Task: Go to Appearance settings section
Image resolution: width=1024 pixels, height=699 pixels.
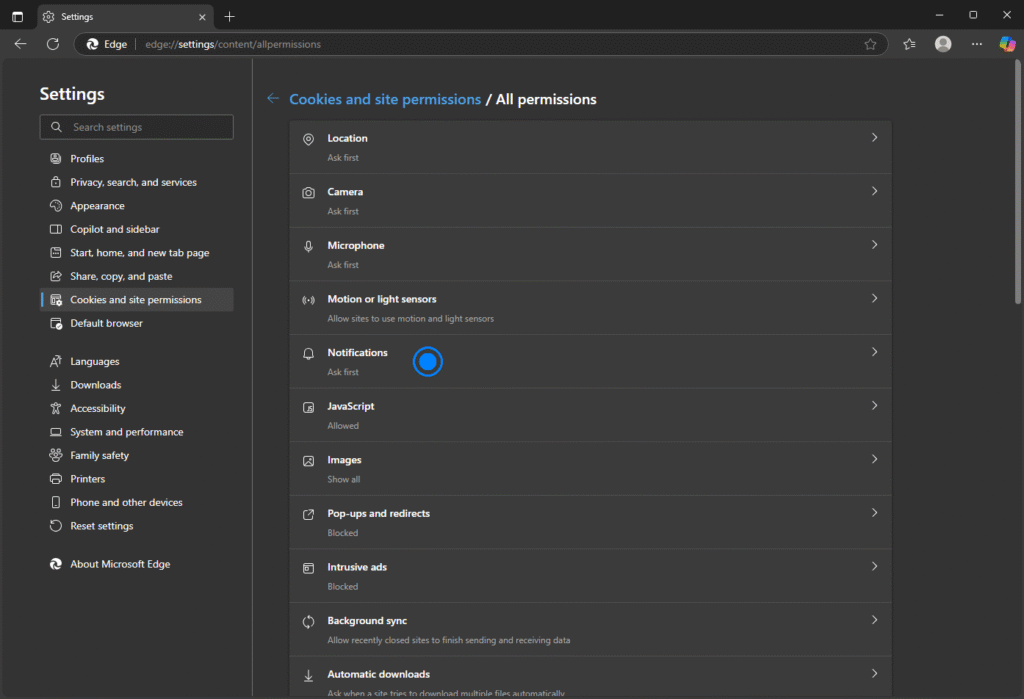Action: 97,206
